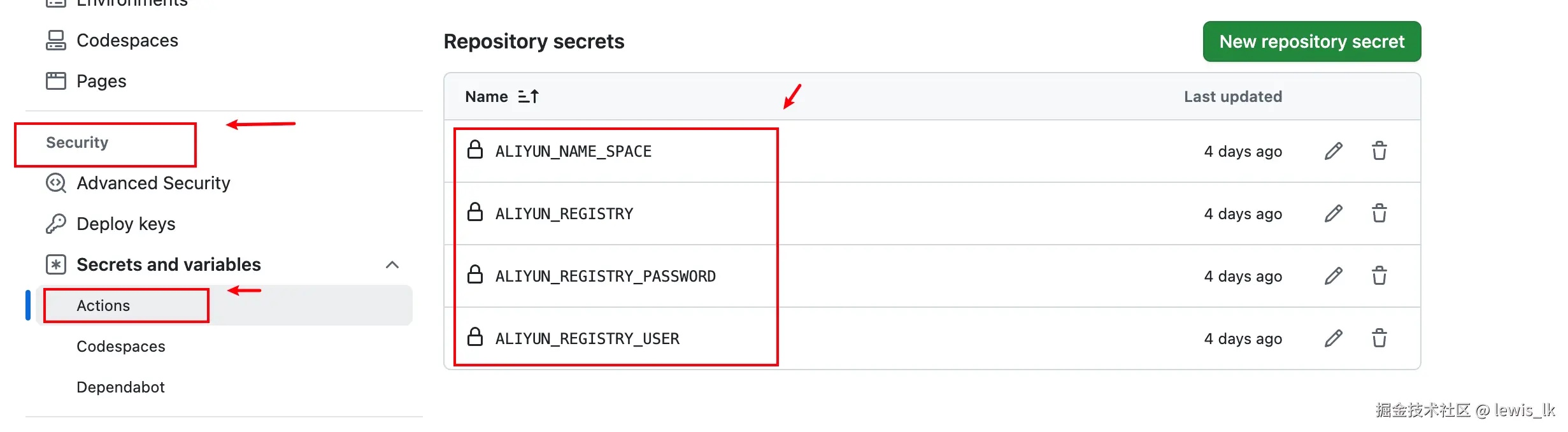Edit the ALIYUN_REGISTRY_USER secret pencil icon

click(1333, 338)
